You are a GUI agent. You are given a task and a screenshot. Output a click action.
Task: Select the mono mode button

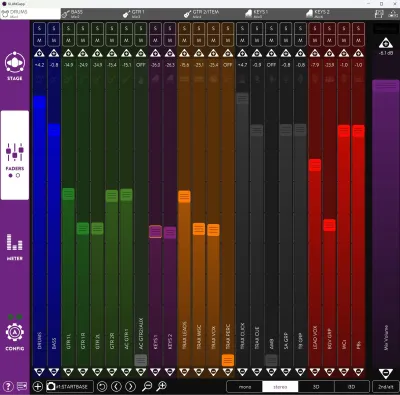point(245,387)
